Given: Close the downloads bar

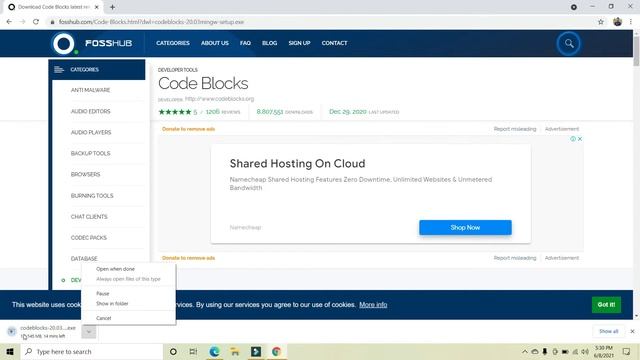Looking at the screenshot, I should (x=632, y=331).
